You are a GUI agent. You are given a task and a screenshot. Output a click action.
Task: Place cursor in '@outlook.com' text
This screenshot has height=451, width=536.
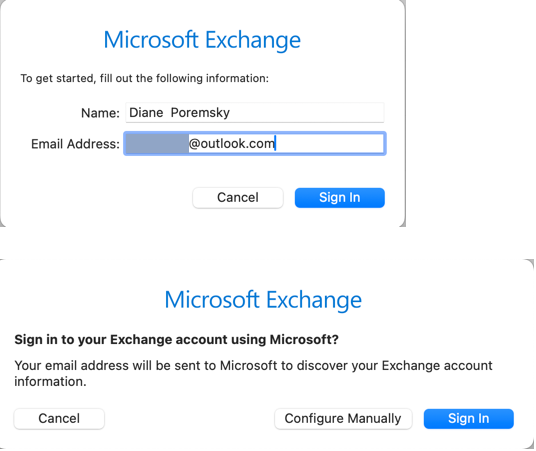[232, 144]
